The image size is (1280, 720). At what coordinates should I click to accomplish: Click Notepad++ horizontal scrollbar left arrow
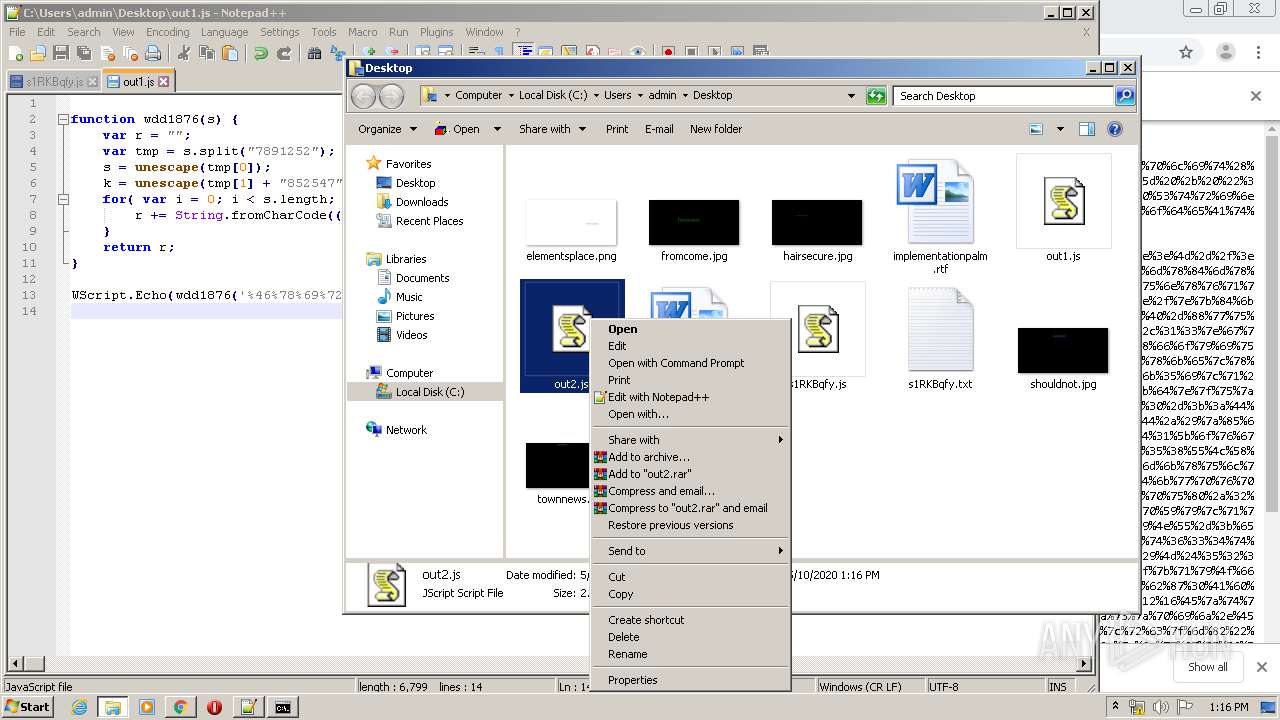(x=13, y=663)
